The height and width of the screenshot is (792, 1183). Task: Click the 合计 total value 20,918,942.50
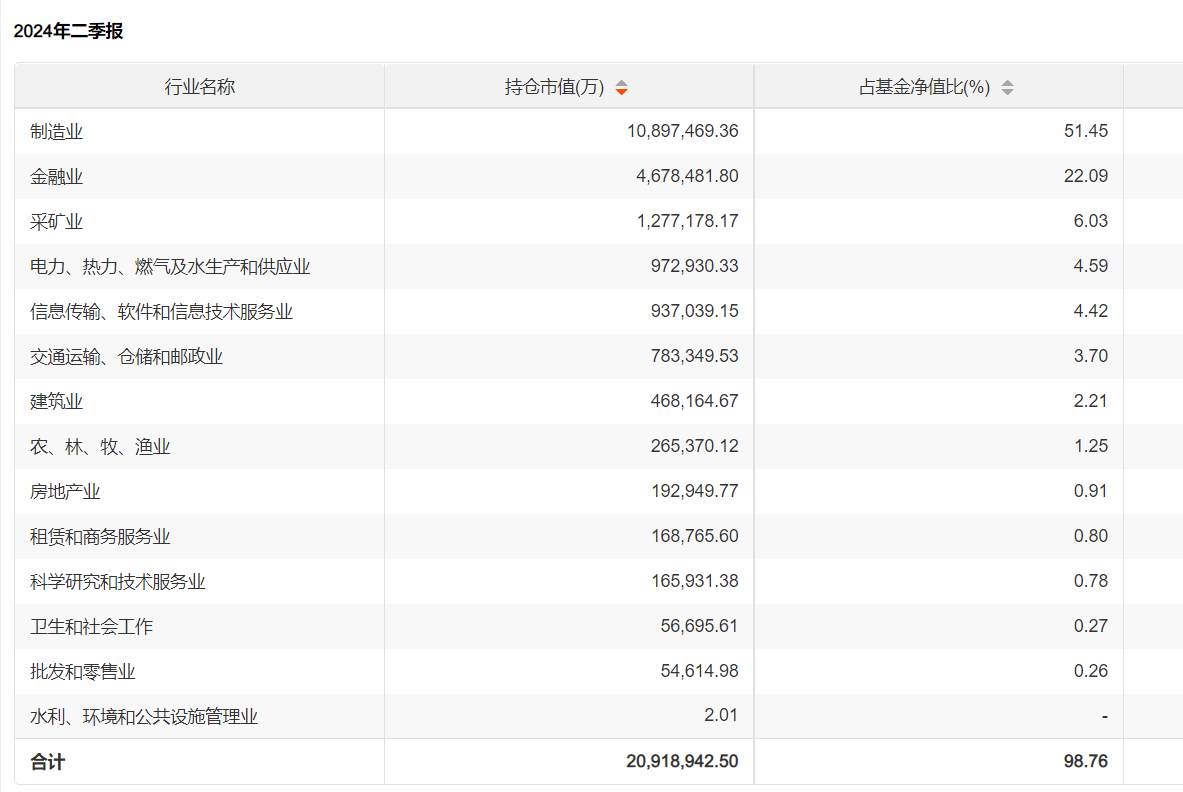pos(683,761)
